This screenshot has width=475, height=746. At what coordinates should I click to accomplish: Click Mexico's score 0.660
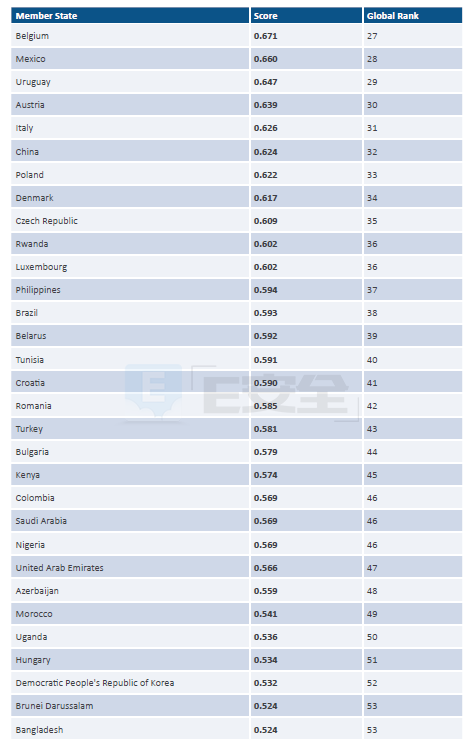coord(266,59)
